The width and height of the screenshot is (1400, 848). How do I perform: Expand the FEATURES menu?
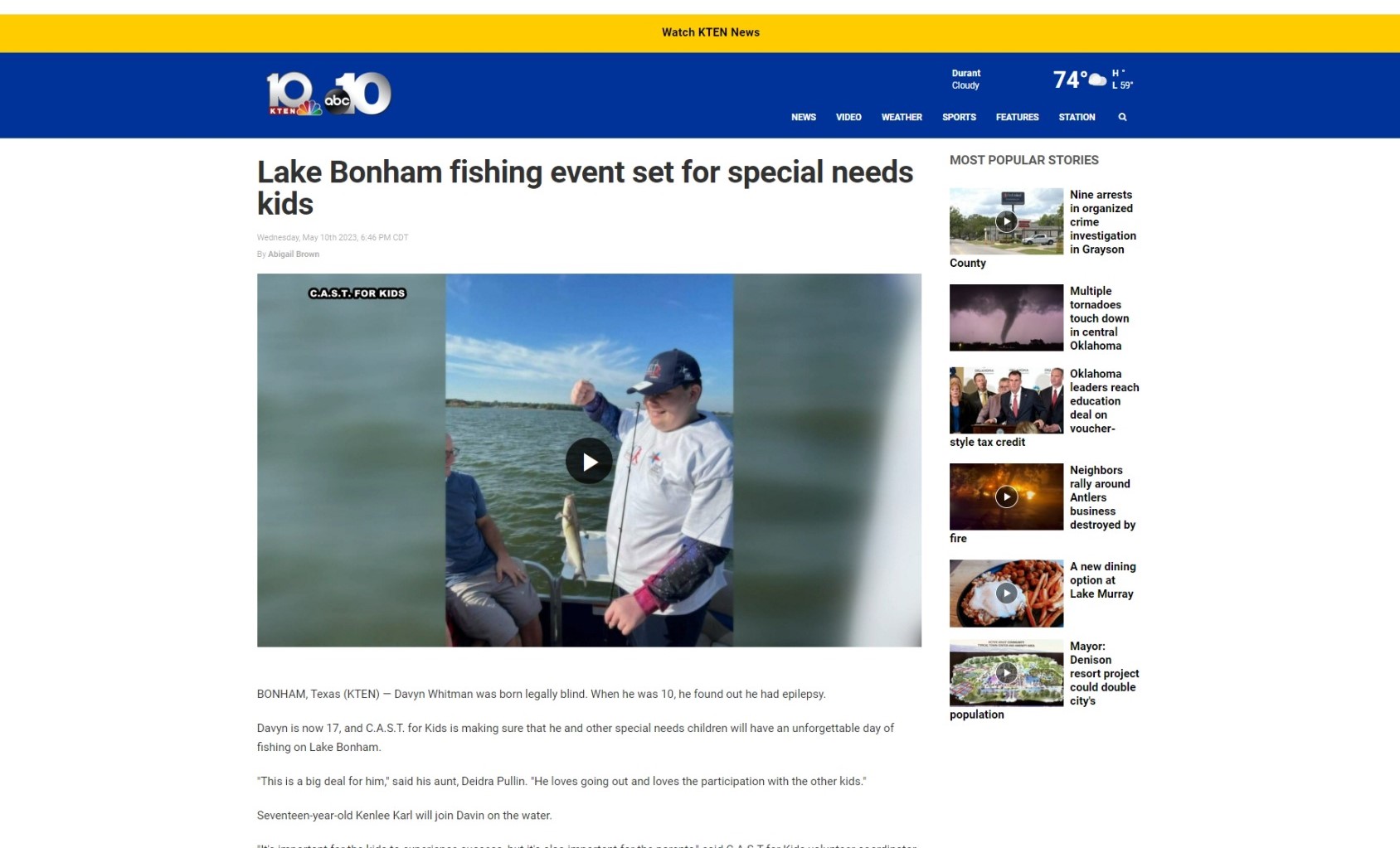pyautogui.click(x=1017, y=117)
